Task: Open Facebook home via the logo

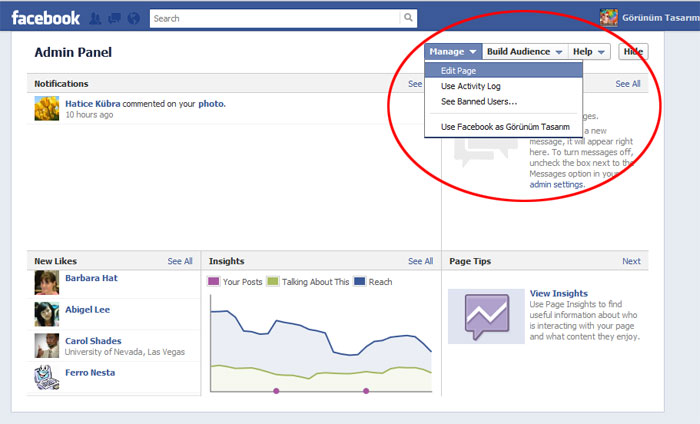Action: click(46, 18)
